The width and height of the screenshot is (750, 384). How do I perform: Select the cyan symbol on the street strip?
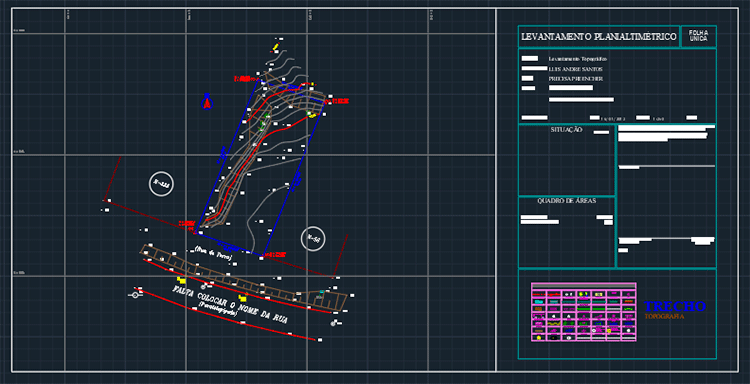pos(322,291)
